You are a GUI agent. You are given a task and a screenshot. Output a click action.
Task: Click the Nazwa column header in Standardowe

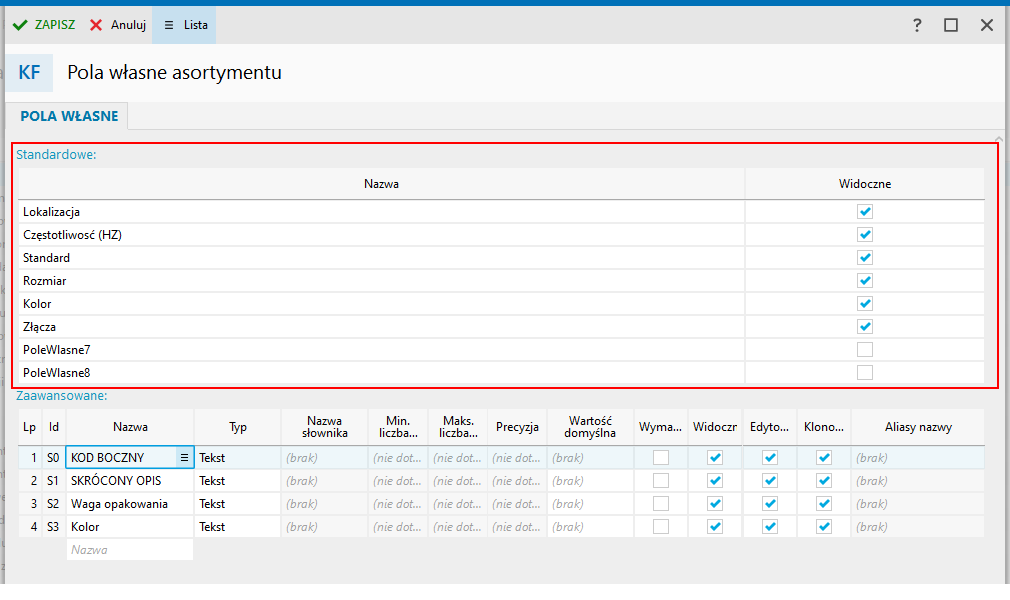coord(381,184)
